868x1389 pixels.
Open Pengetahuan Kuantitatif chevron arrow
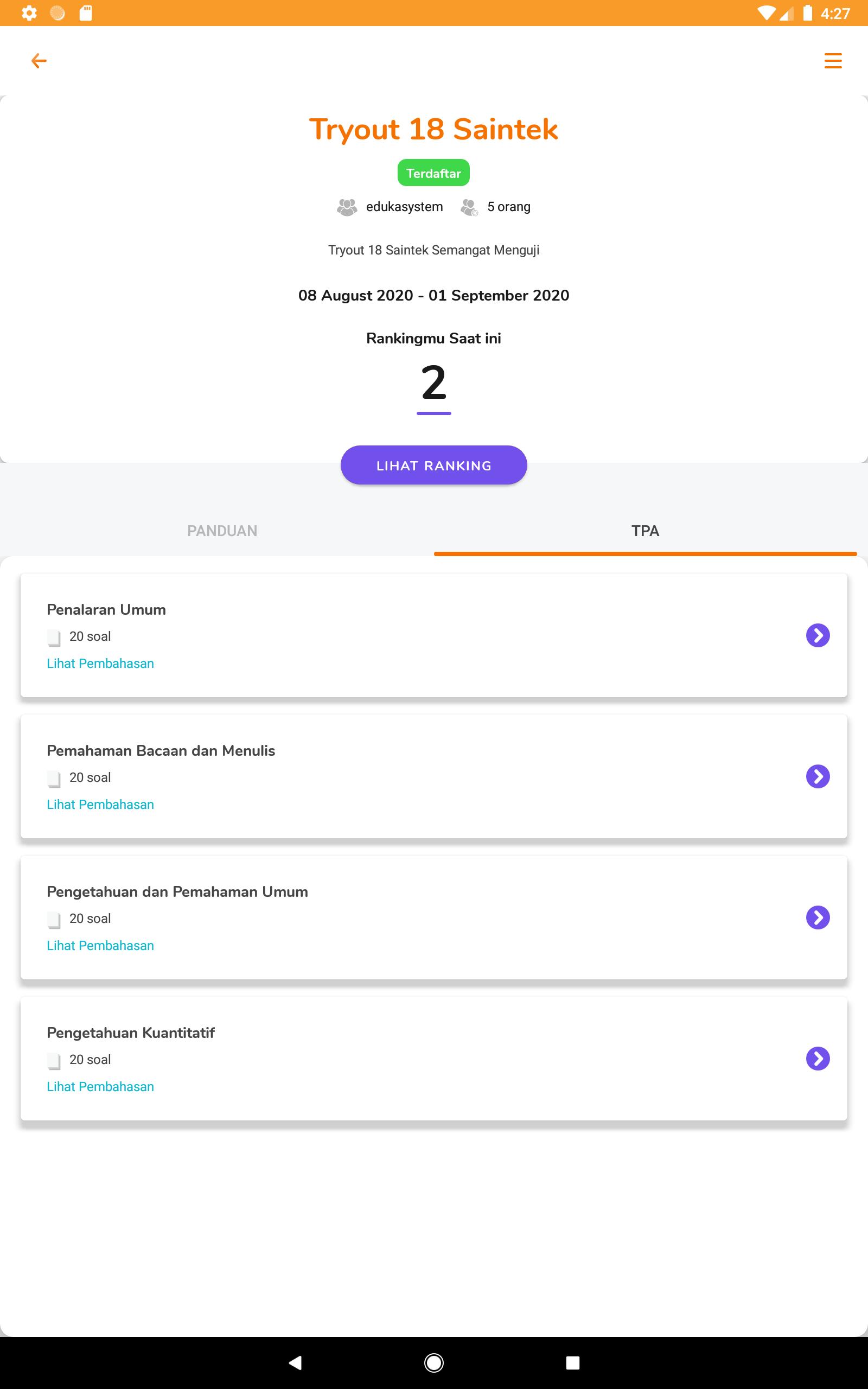[x=818, y=1059]
